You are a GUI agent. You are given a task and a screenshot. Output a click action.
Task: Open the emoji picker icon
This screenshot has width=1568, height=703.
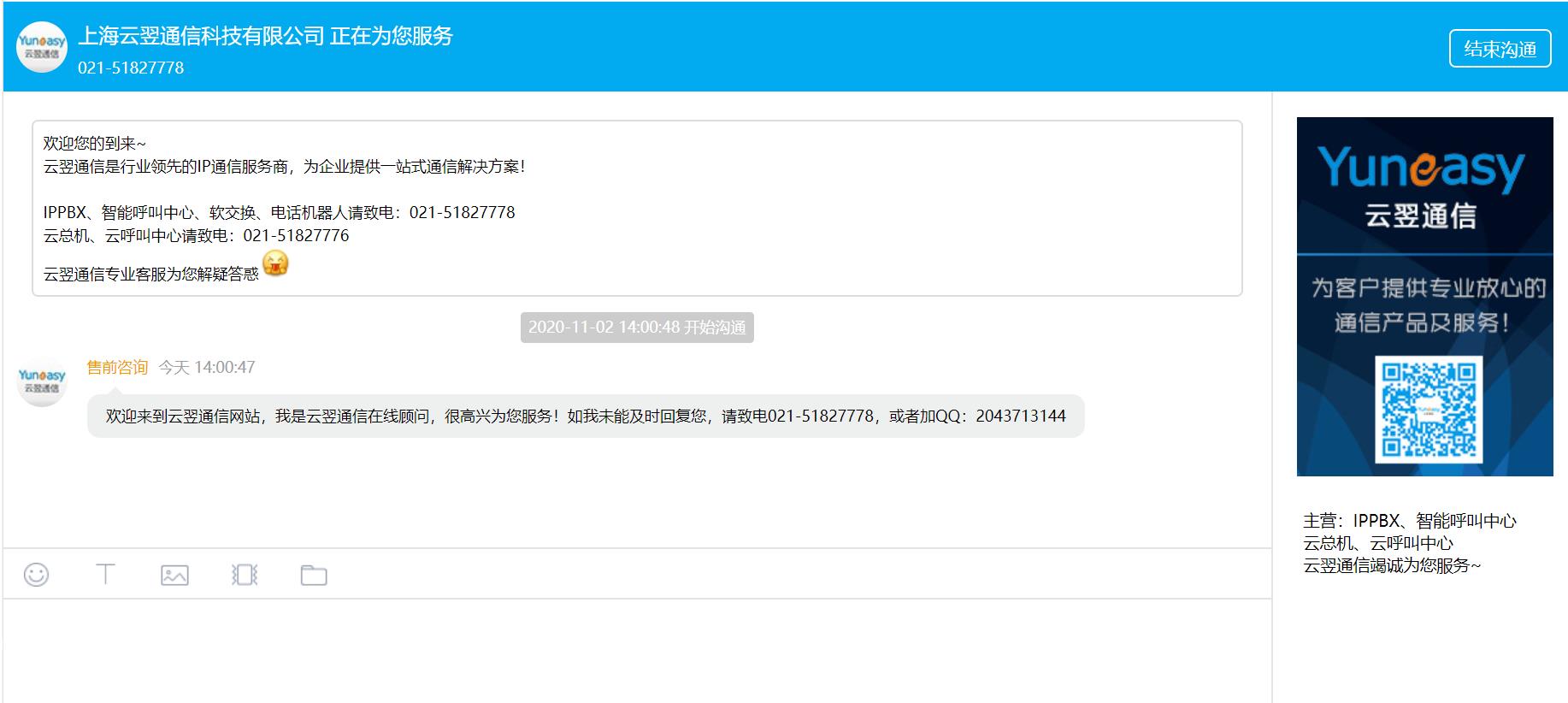(x=36, y=575)
